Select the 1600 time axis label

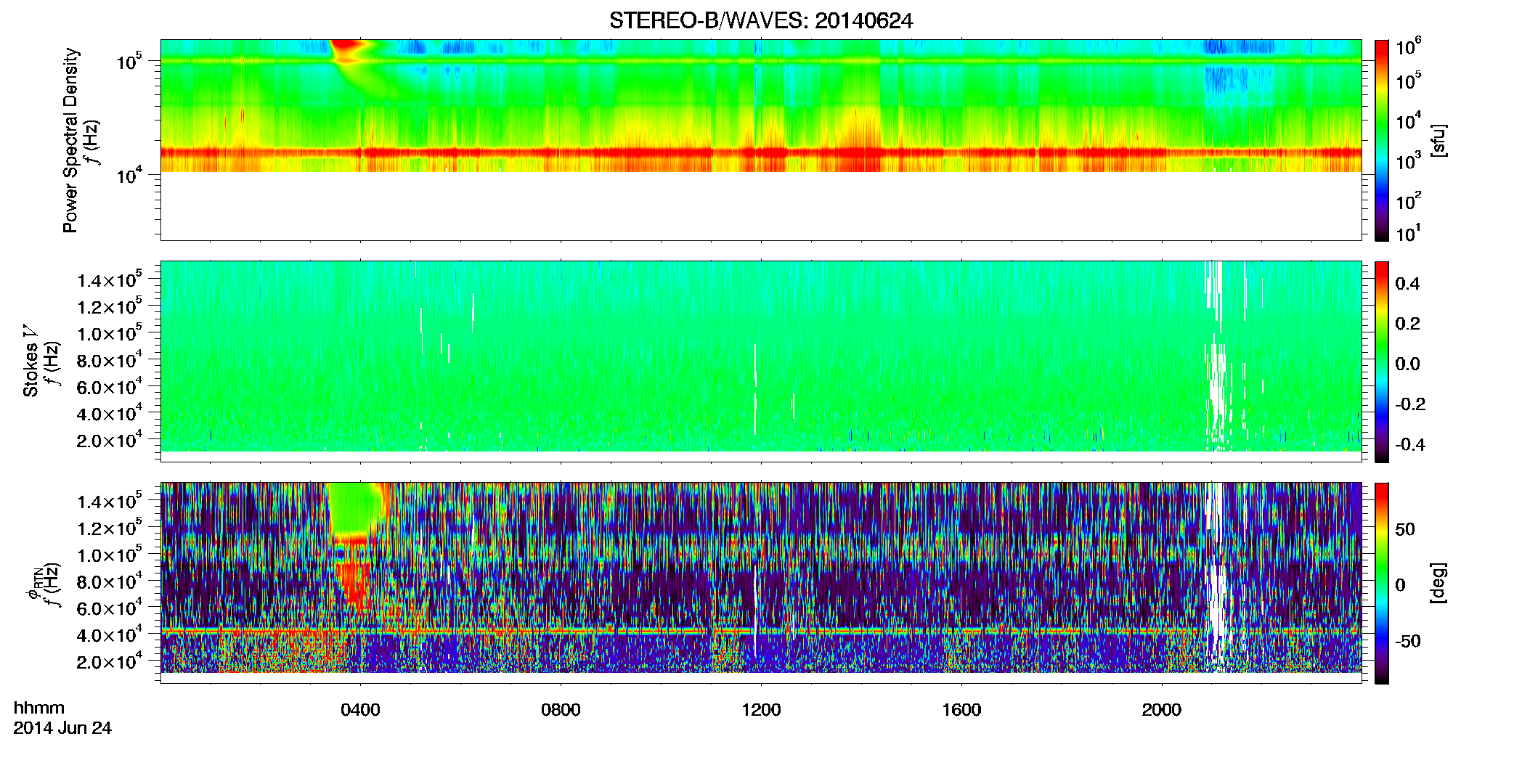[x=961, y=710]
